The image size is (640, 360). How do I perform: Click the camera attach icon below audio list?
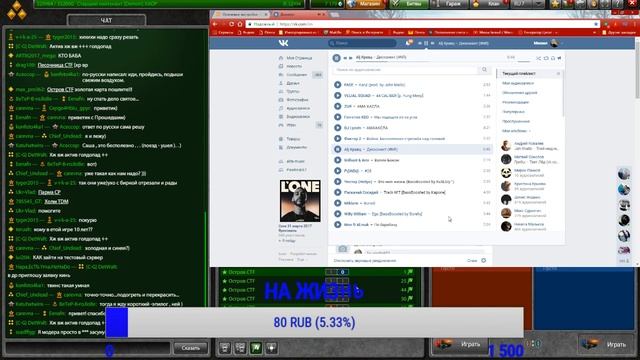[343, 249]
